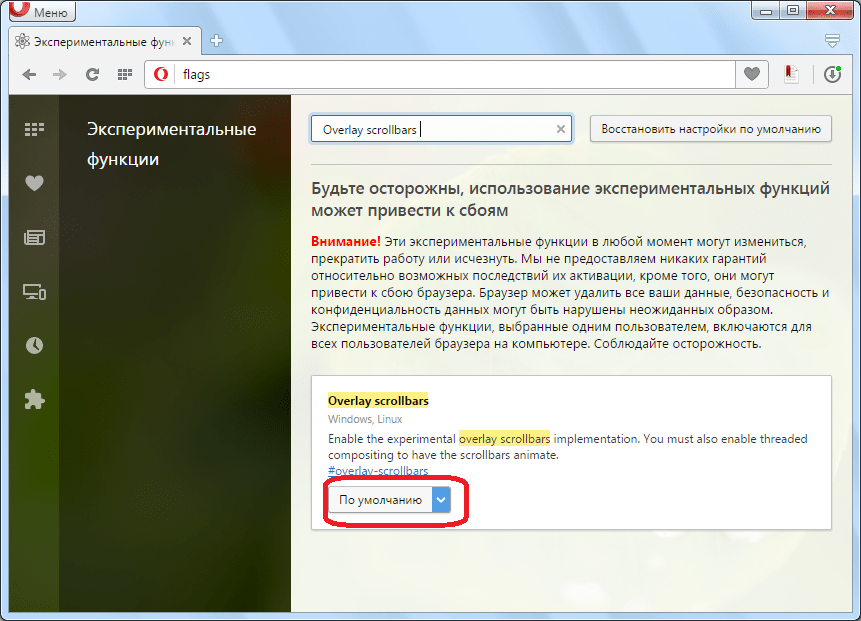Open the Opera "Меню" button
This screenshot has height=621, width=861.
(x=40, y=13)
